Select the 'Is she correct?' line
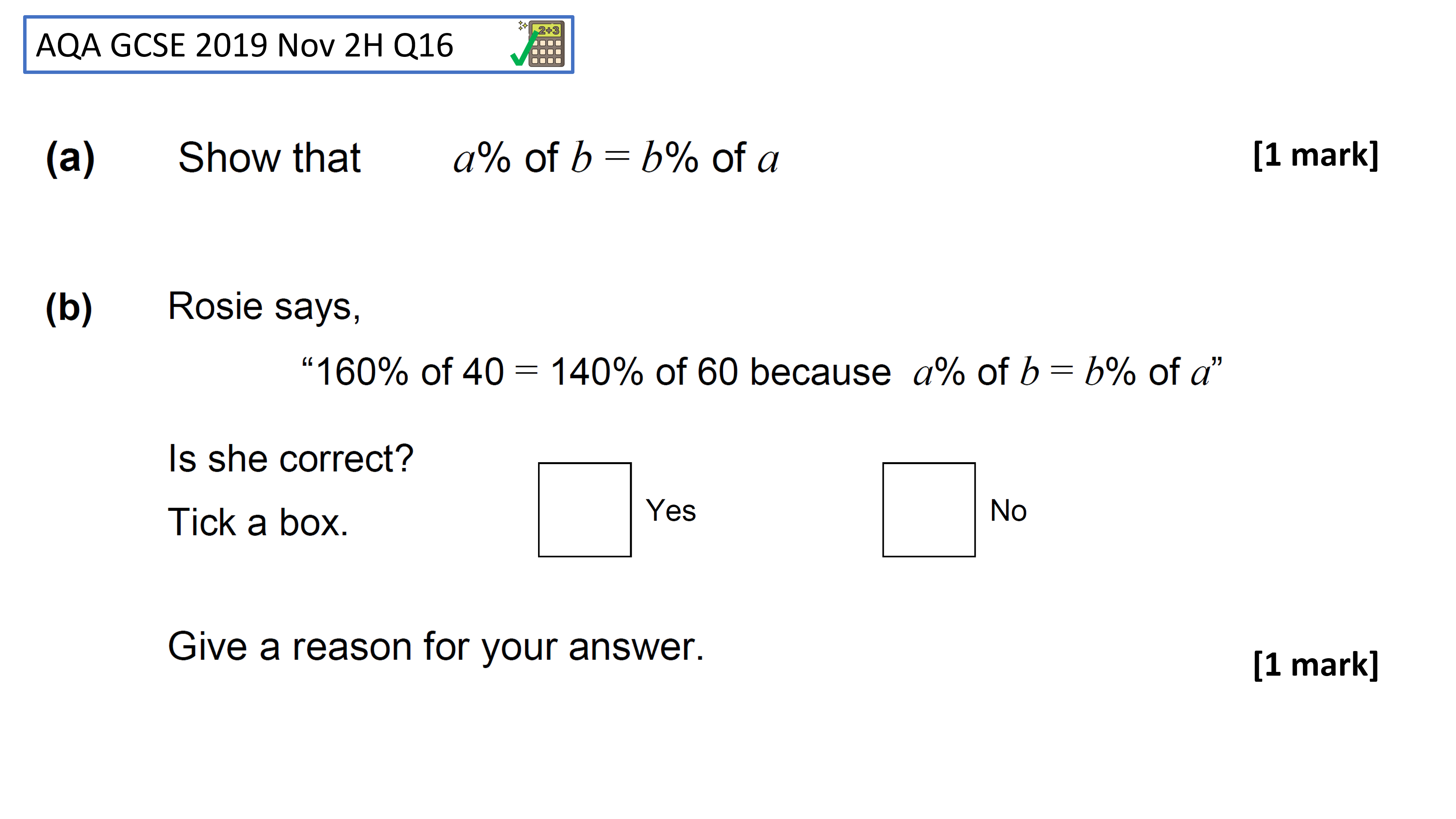 (x=290, y=458)
